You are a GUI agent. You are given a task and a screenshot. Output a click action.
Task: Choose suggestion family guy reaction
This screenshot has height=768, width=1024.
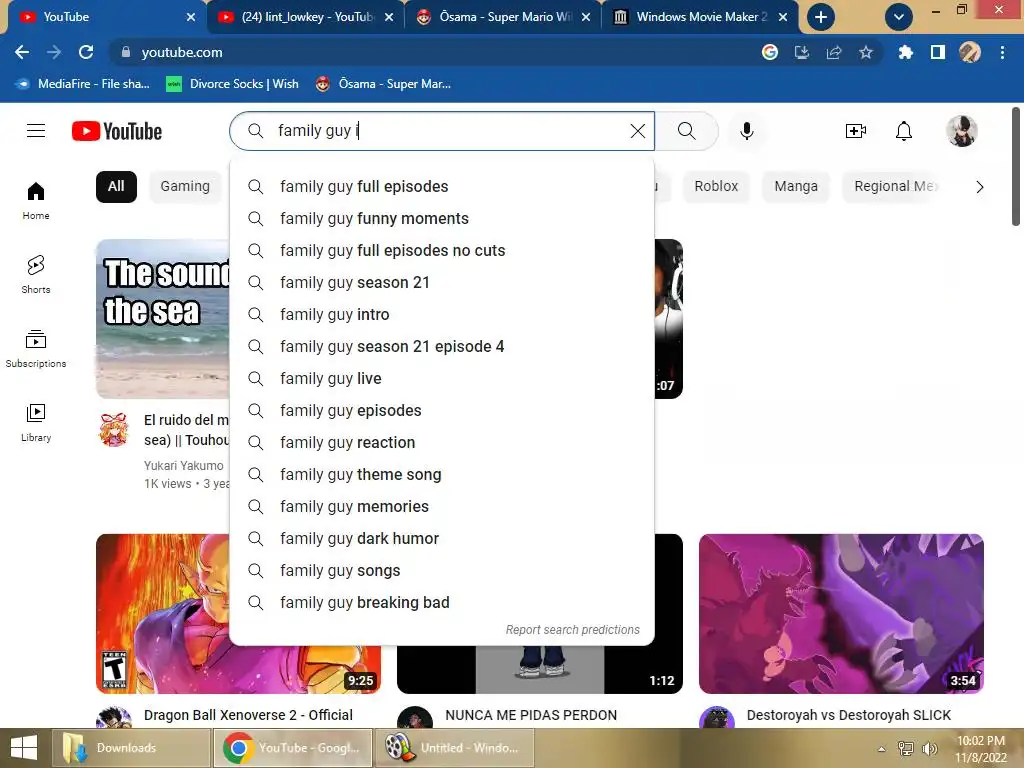tap(442, 443)
